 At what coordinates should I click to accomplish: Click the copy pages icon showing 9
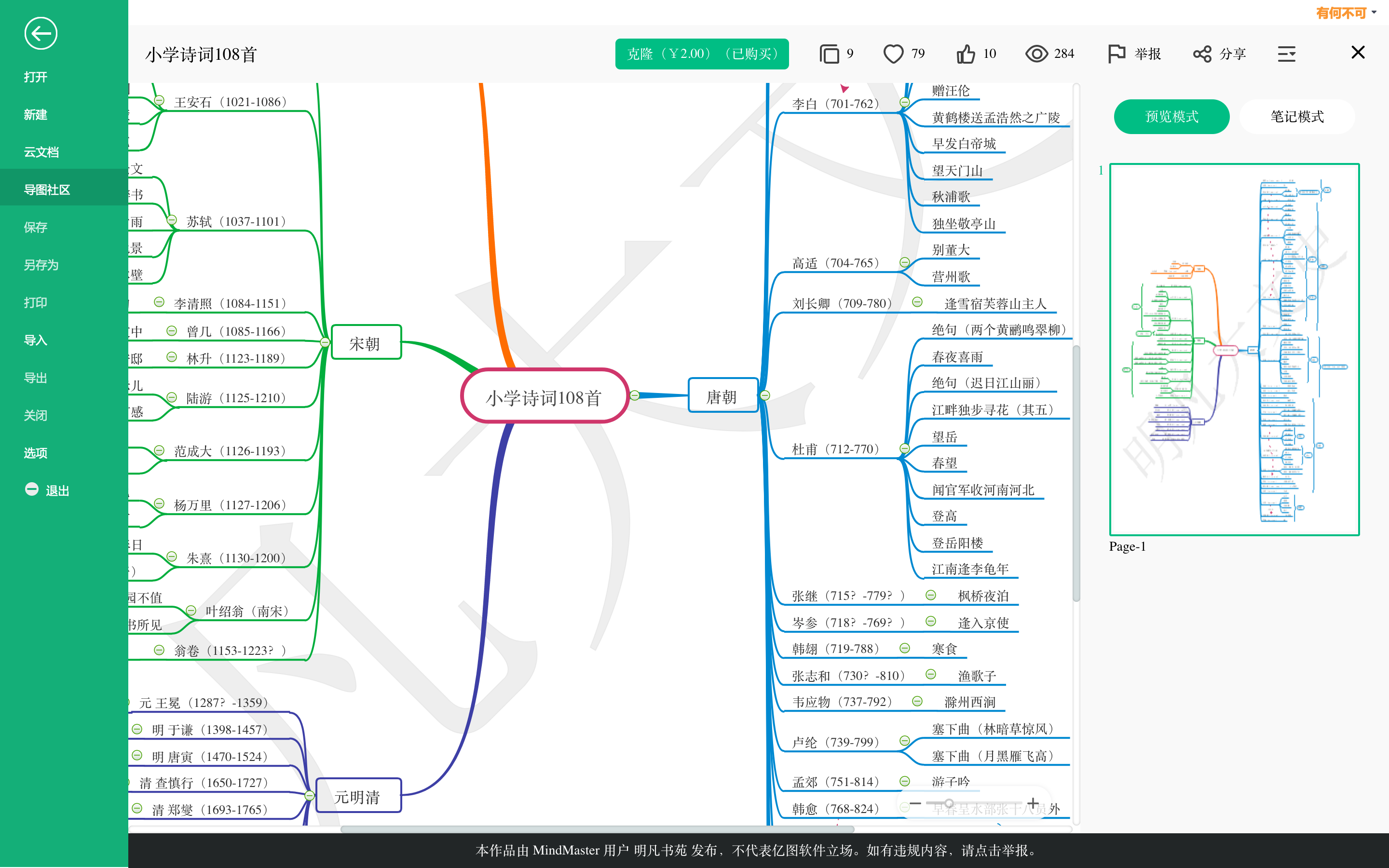pyautogui.click(x=829, y=54)
